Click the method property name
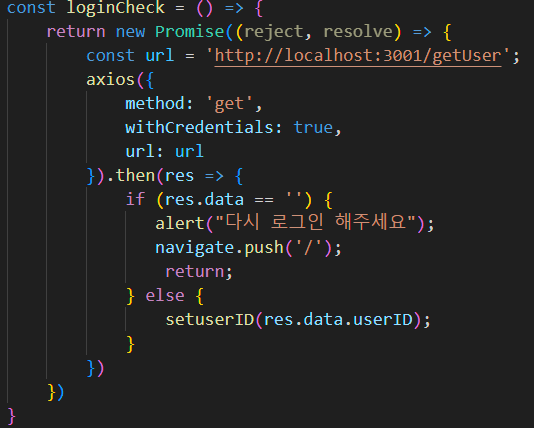This screenshot has height=428, width=534. 155,104
